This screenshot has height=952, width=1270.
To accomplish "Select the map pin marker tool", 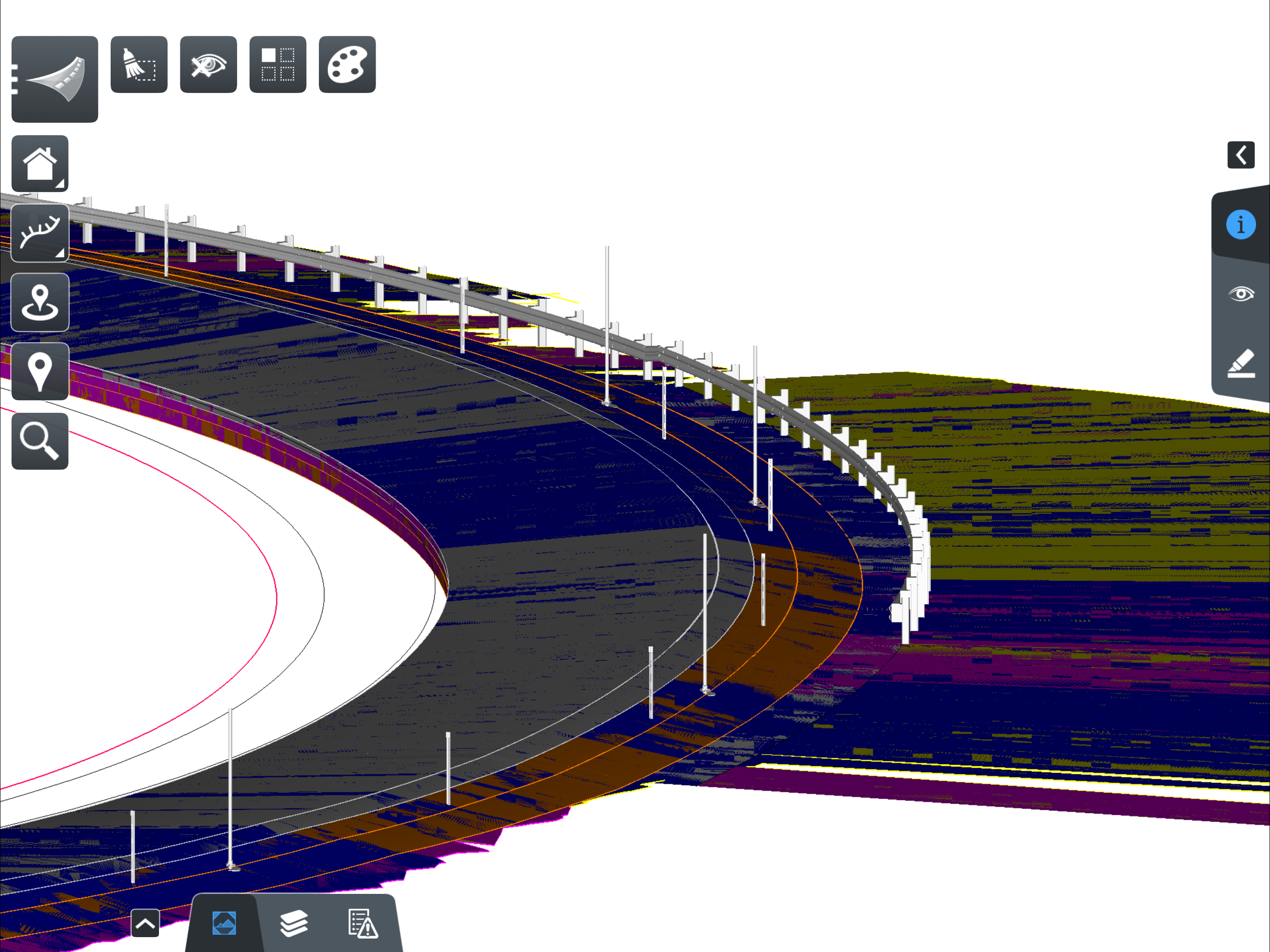I will point(40,371).
